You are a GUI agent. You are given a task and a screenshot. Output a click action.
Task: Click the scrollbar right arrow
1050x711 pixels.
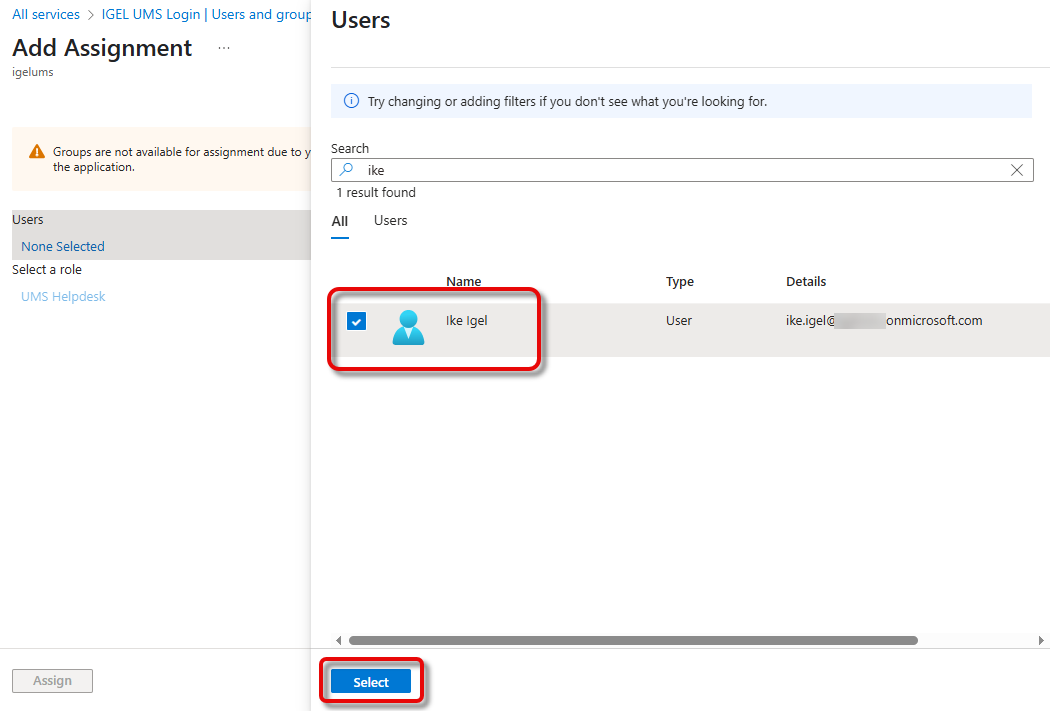tap(1042, 640)
